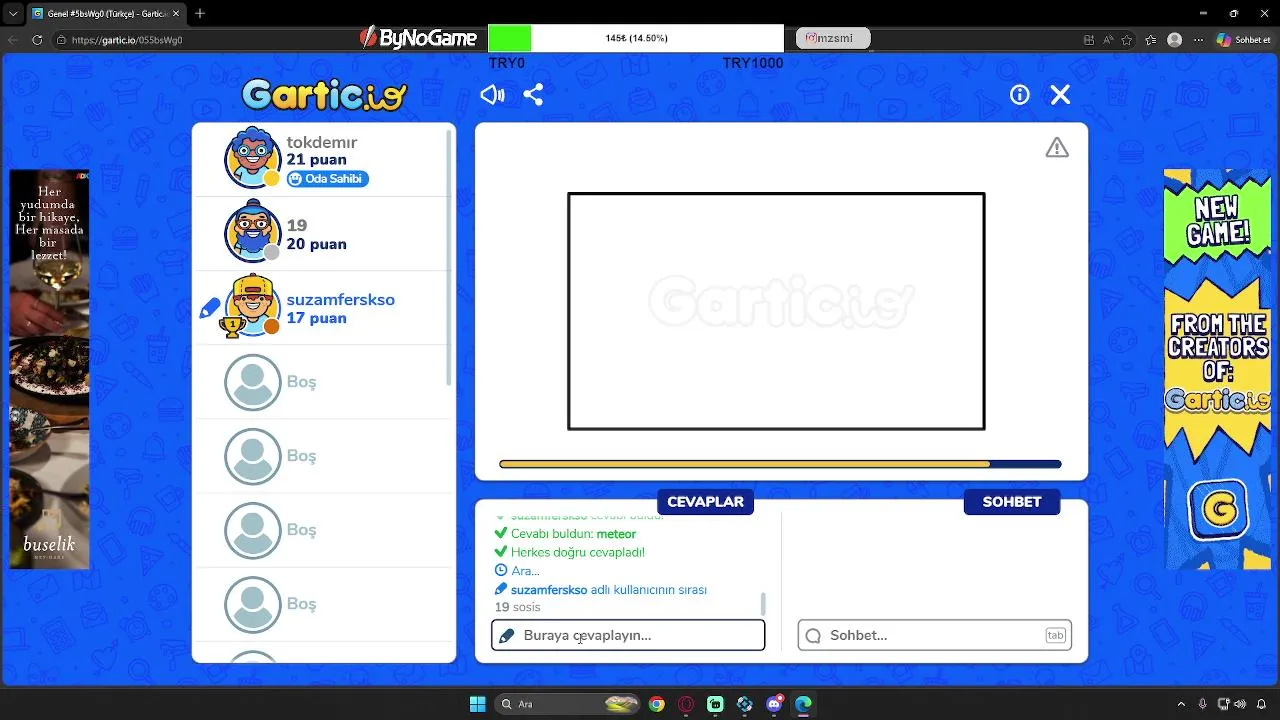Viewport: 1280px width, 720px height.
Task: Add page to favorites star icon
Action: (1127, 40)
